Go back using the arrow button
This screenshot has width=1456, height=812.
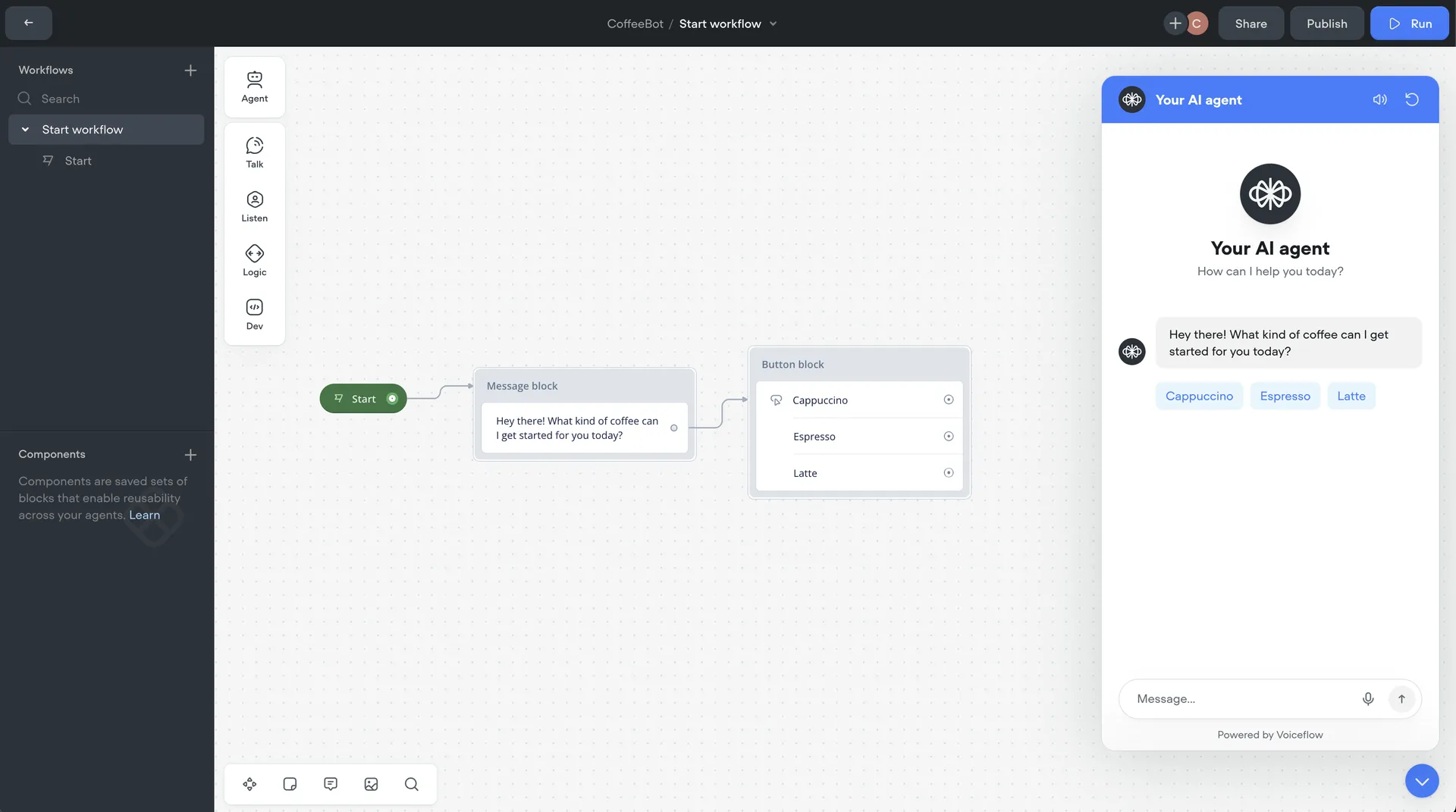coord(29,23)
